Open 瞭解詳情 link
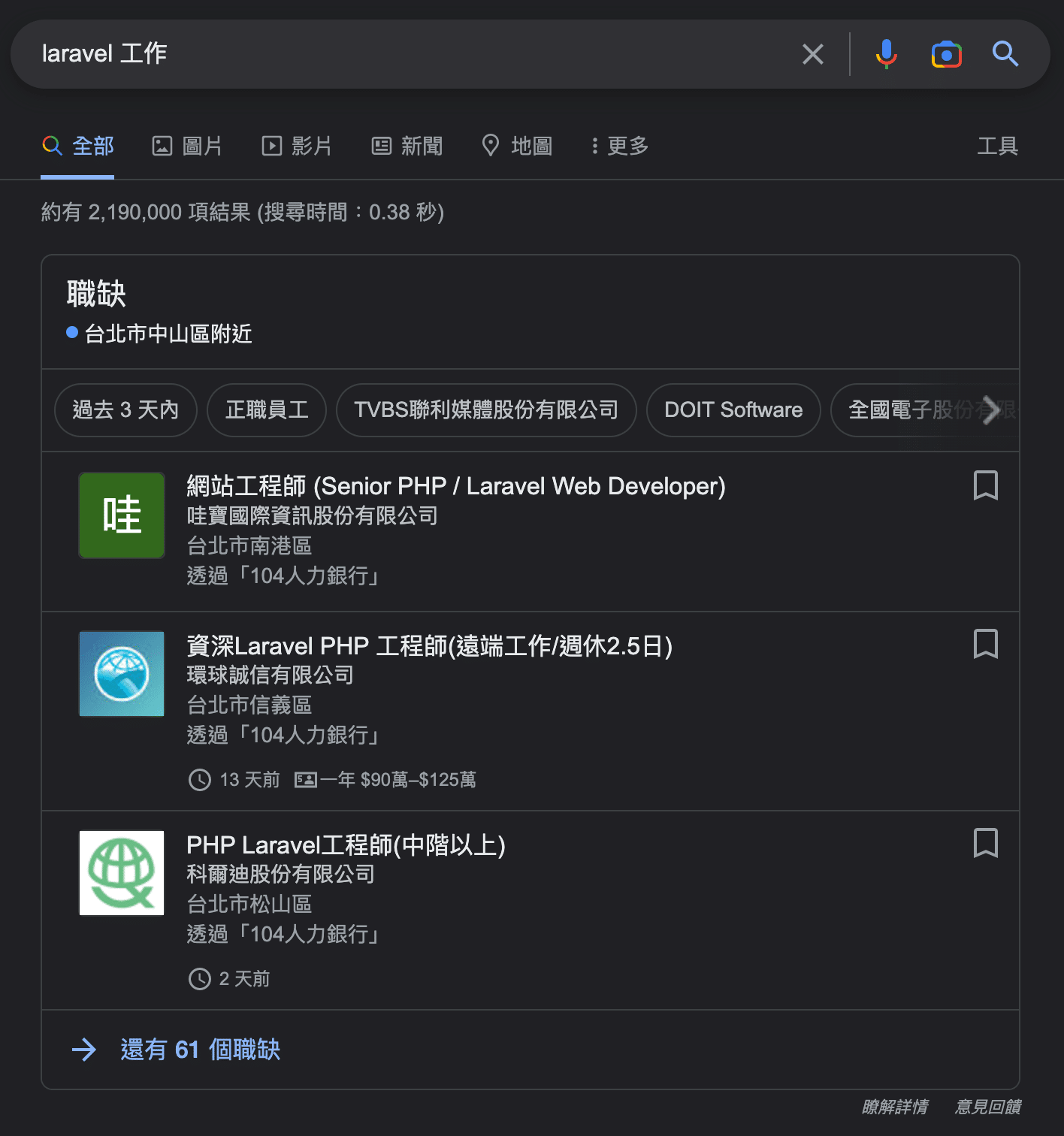This screenshot has height=1136, width=1064. pyautogui.click(x=894, y=1107)
